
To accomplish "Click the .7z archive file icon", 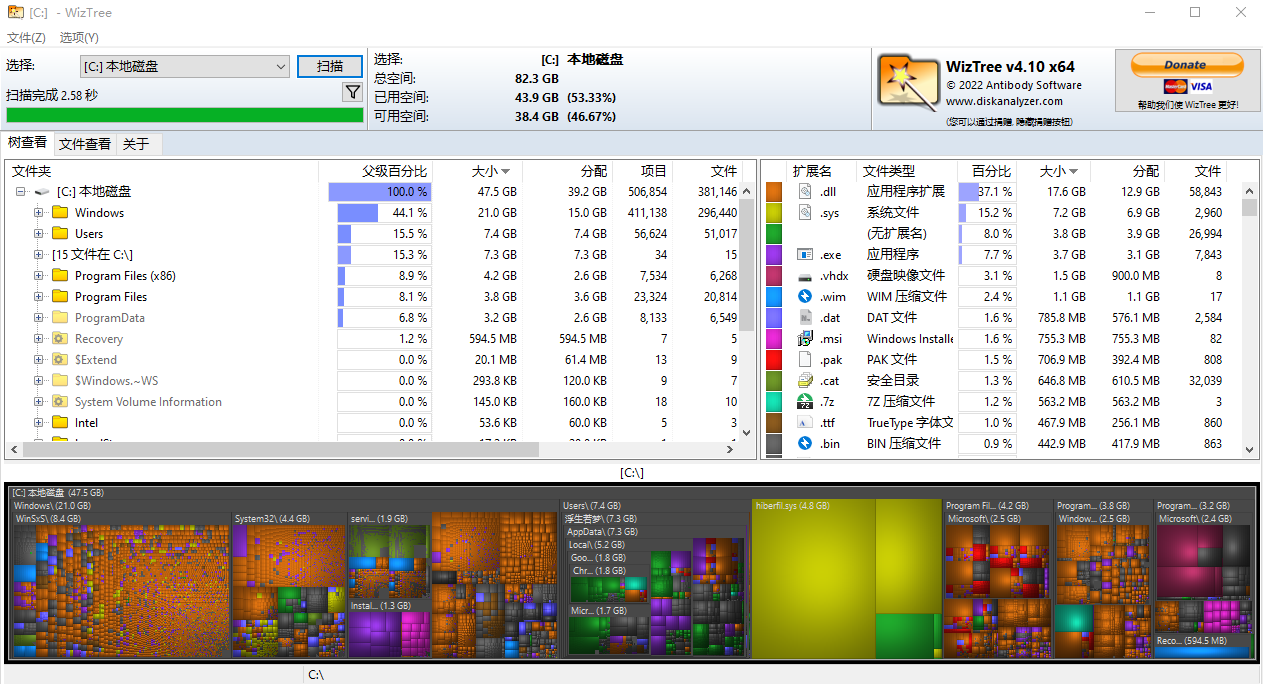I will point(803,403).
